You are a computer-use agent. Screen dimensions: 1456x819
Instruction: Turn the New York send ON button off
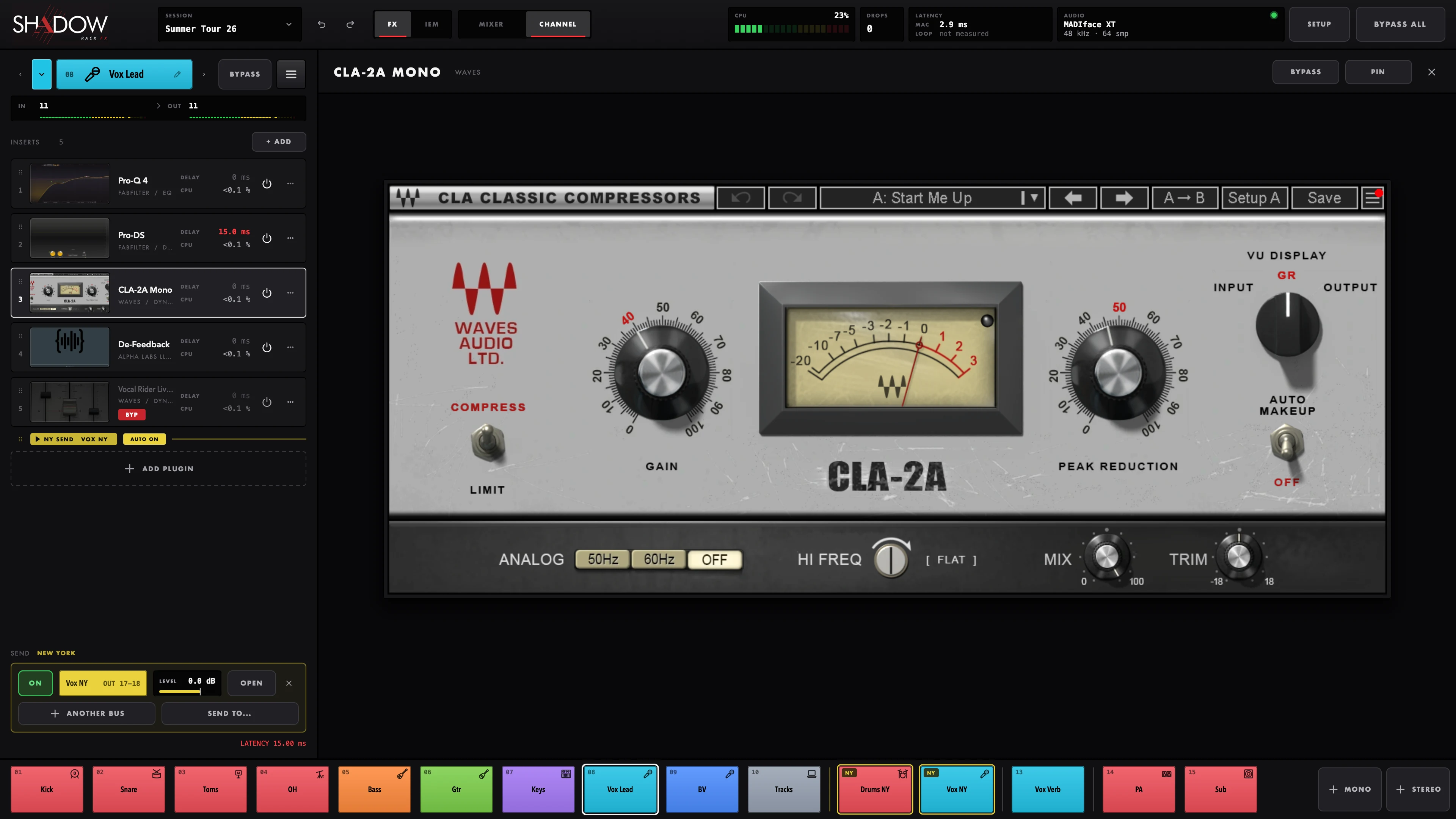point(35,683)
